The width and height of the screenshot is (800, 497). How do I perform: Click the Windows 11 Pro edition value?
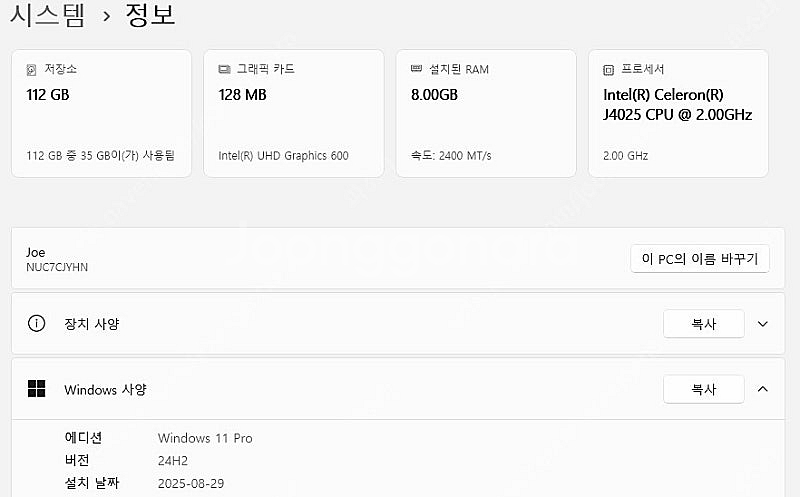[x=205, y=438]
